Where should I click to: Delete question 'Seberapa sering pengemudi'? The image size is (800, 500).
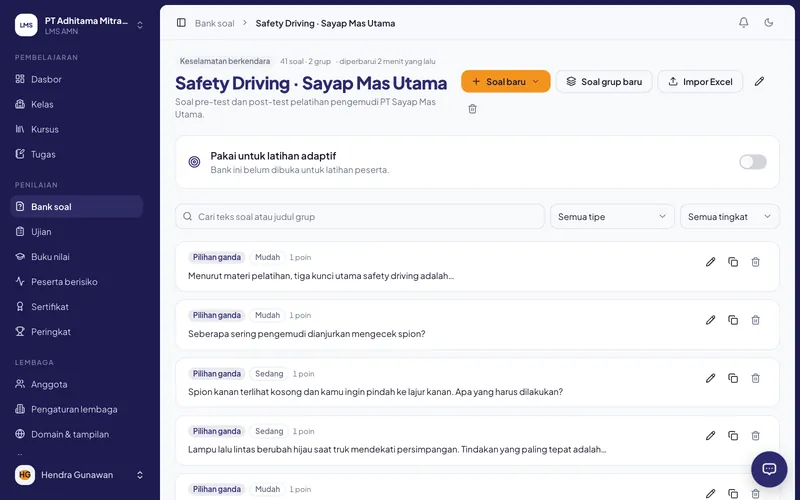[755, 320]
